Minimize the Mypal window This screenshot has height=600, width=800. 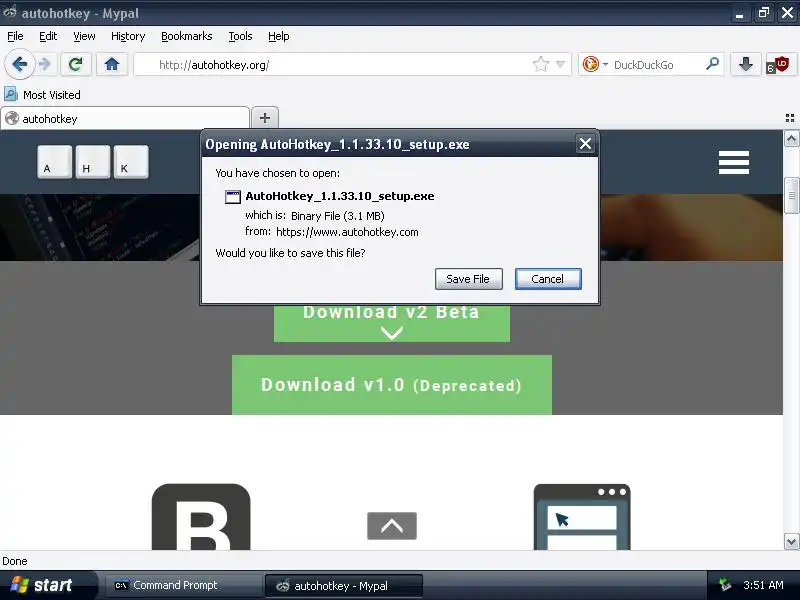coord(739,13)
